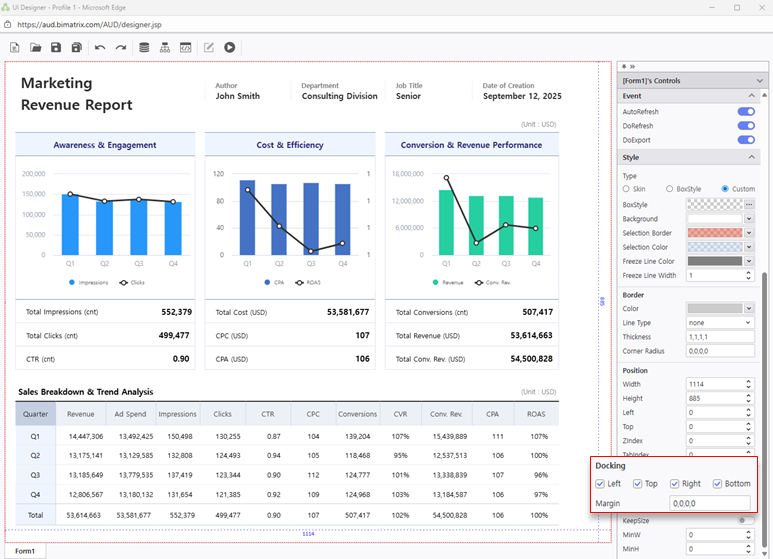The width and height of the screenshot is (773, 559).
Task: Open the Line Type dropdown
Action: (720, 323)
